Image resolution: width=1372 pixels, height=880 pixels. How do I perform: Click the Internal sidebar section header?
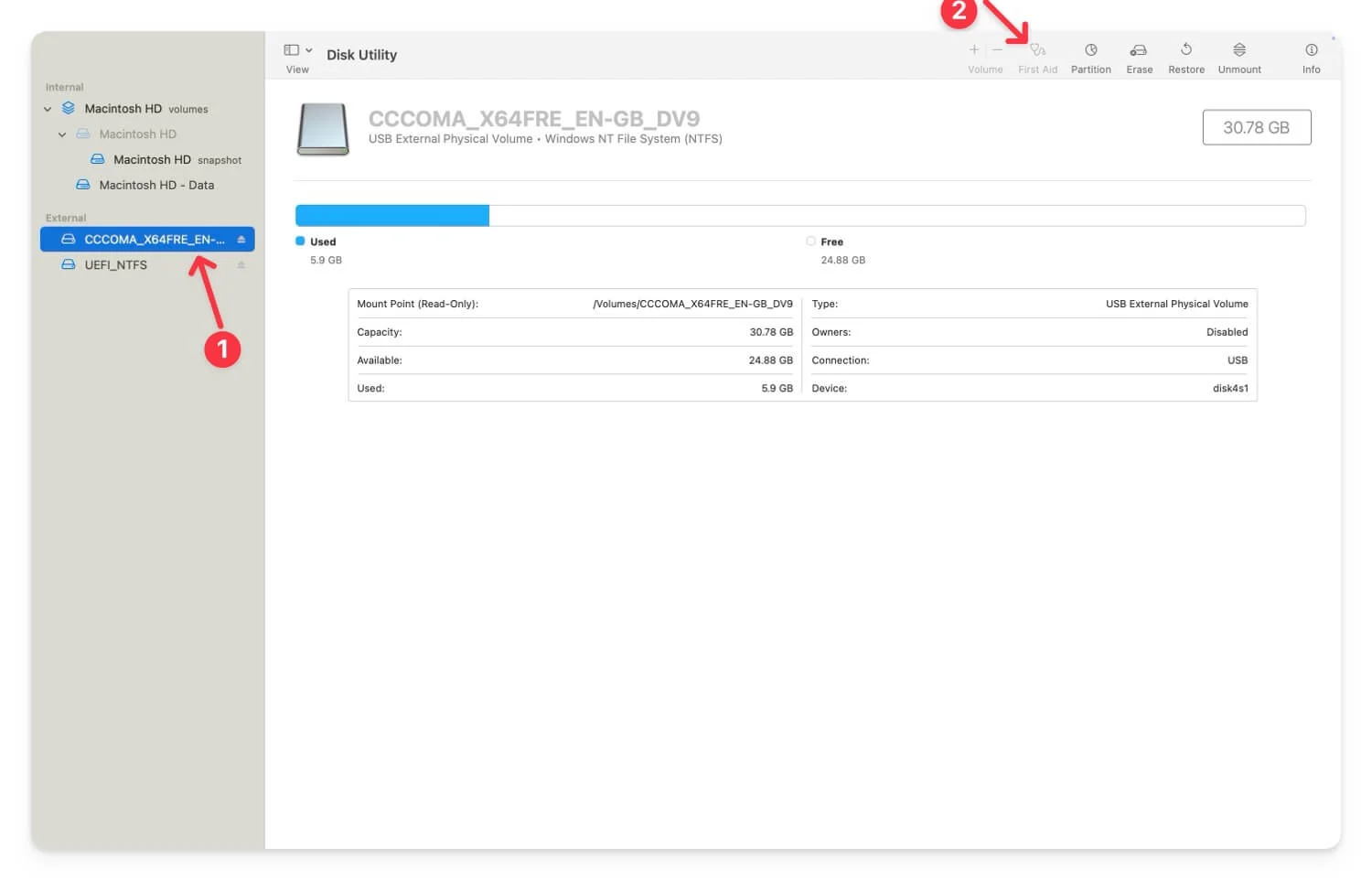point(64,88)
